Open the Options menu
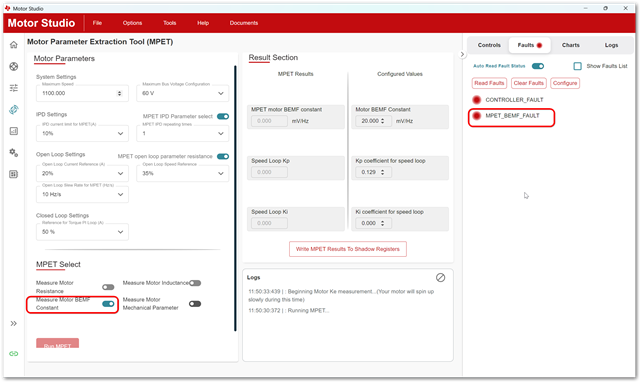Image resolution: width=640 pixels, height=382 pixels. point(132,23)
